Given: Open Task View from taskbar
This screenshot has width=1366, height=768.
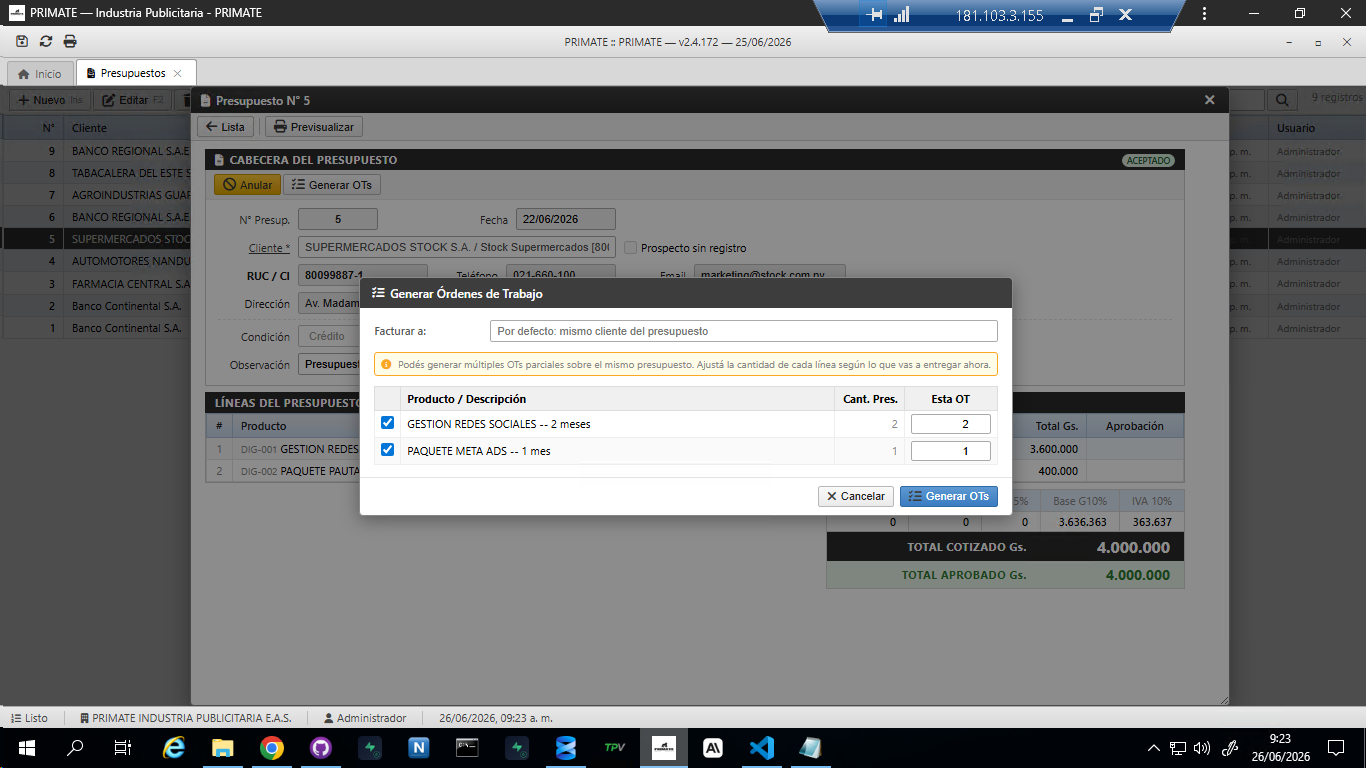Looking at the screenshot, I should click(123, 748).
